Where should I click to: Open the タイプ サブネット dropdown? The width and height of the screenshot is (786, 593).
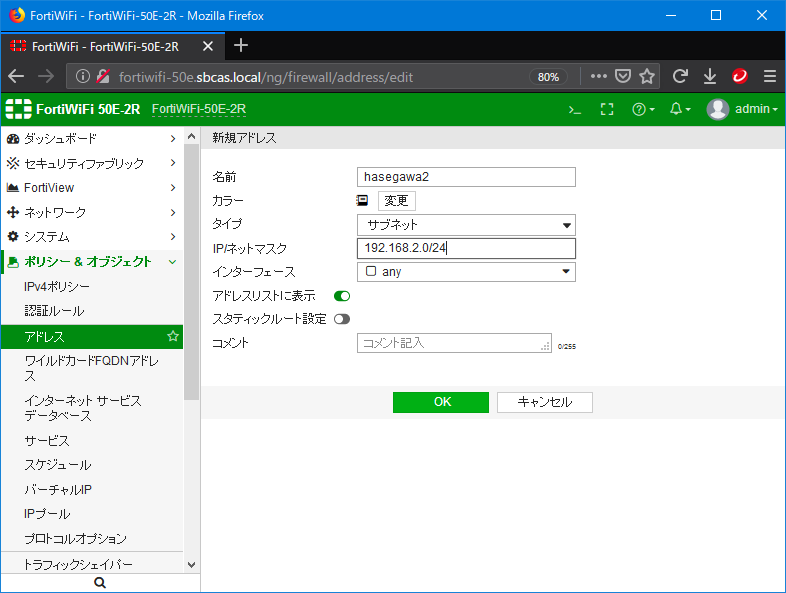click(x=466, y=225)
